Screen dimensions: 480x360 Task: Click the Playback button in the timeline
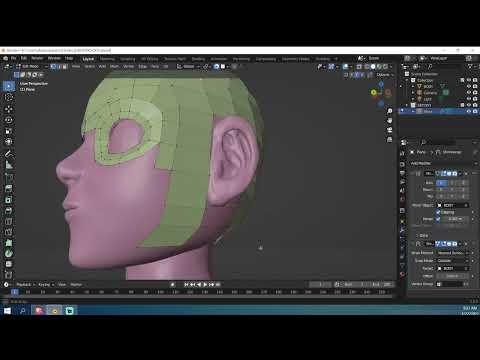tap(25, 285)
